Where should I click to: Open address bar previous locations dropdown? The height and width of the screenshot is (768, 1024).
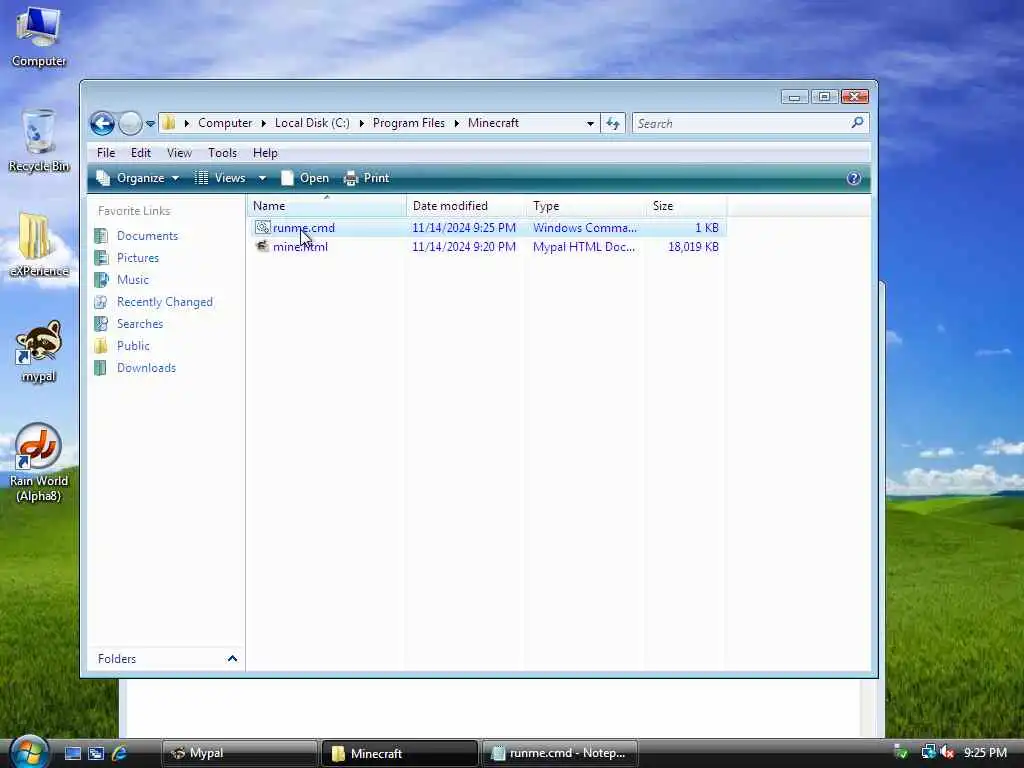point(590,123)
